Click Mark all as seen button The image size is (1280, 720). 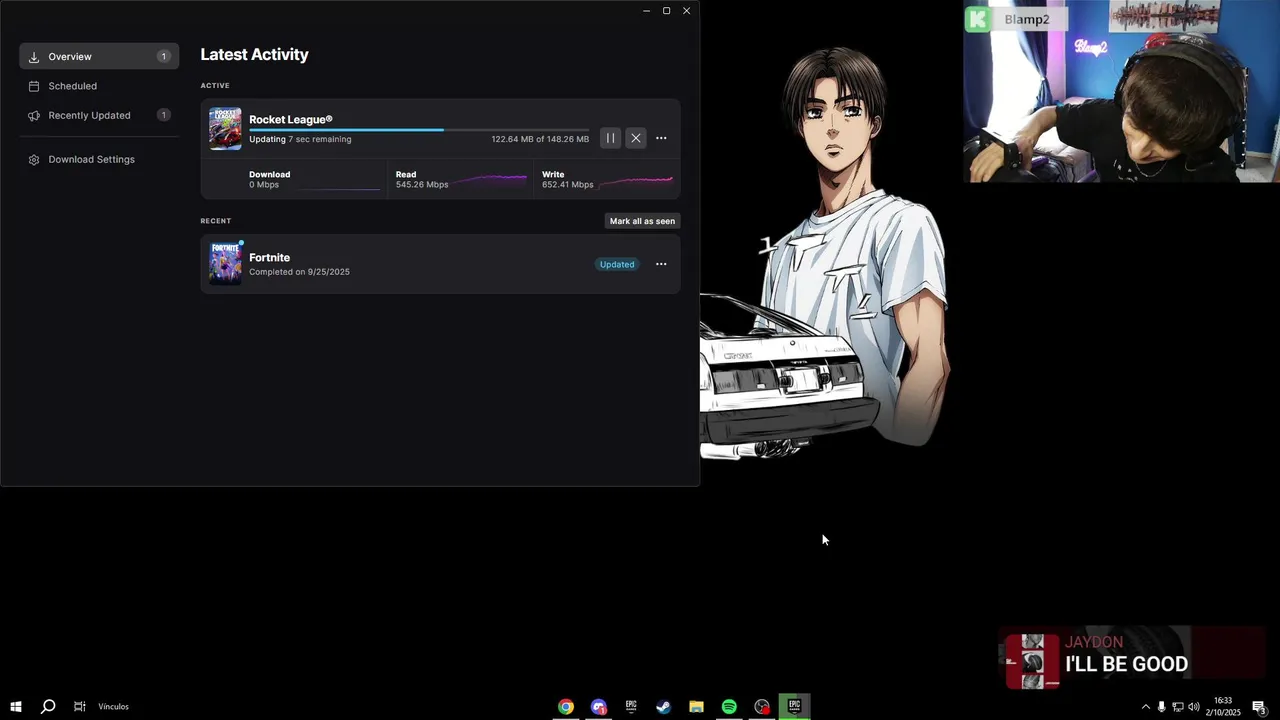[642, 221]
